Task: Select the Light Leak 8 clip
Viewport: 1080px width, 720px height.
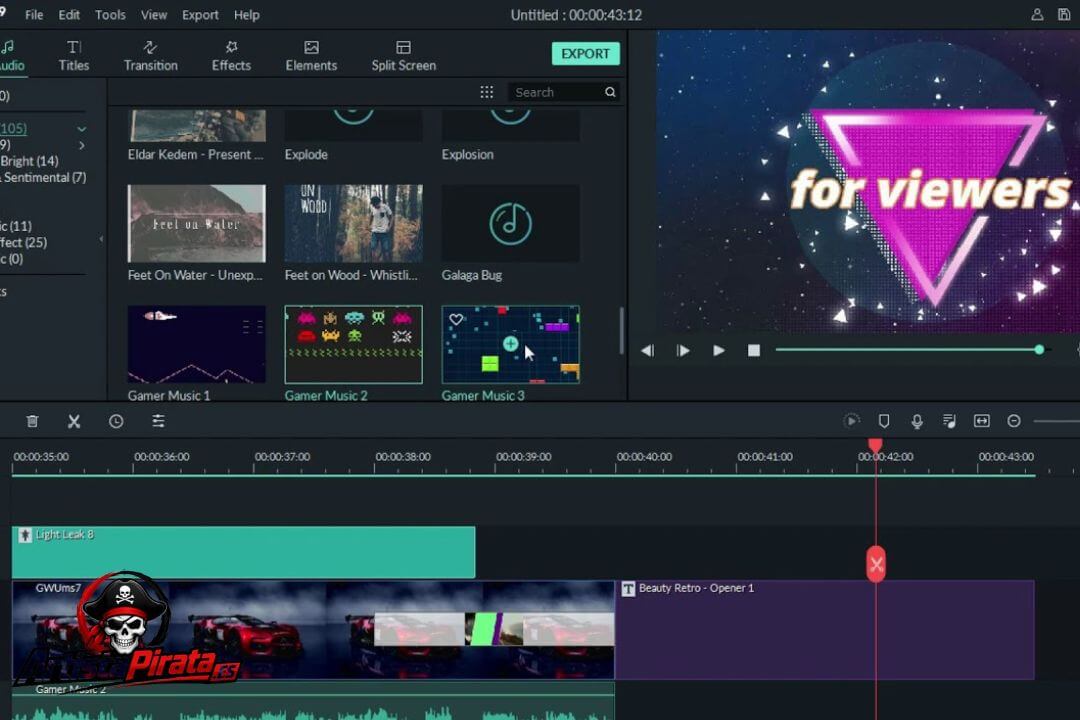Action: coord(243,552)
